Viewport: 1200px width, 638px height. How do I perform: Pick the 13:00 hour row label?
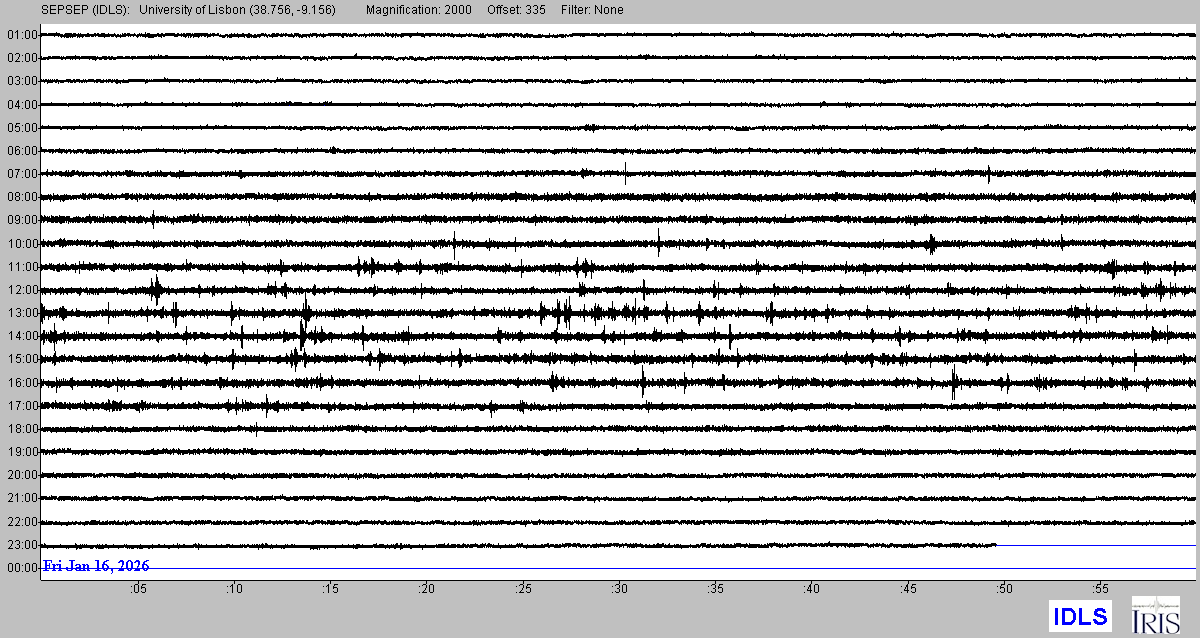[x=22, y=313]
